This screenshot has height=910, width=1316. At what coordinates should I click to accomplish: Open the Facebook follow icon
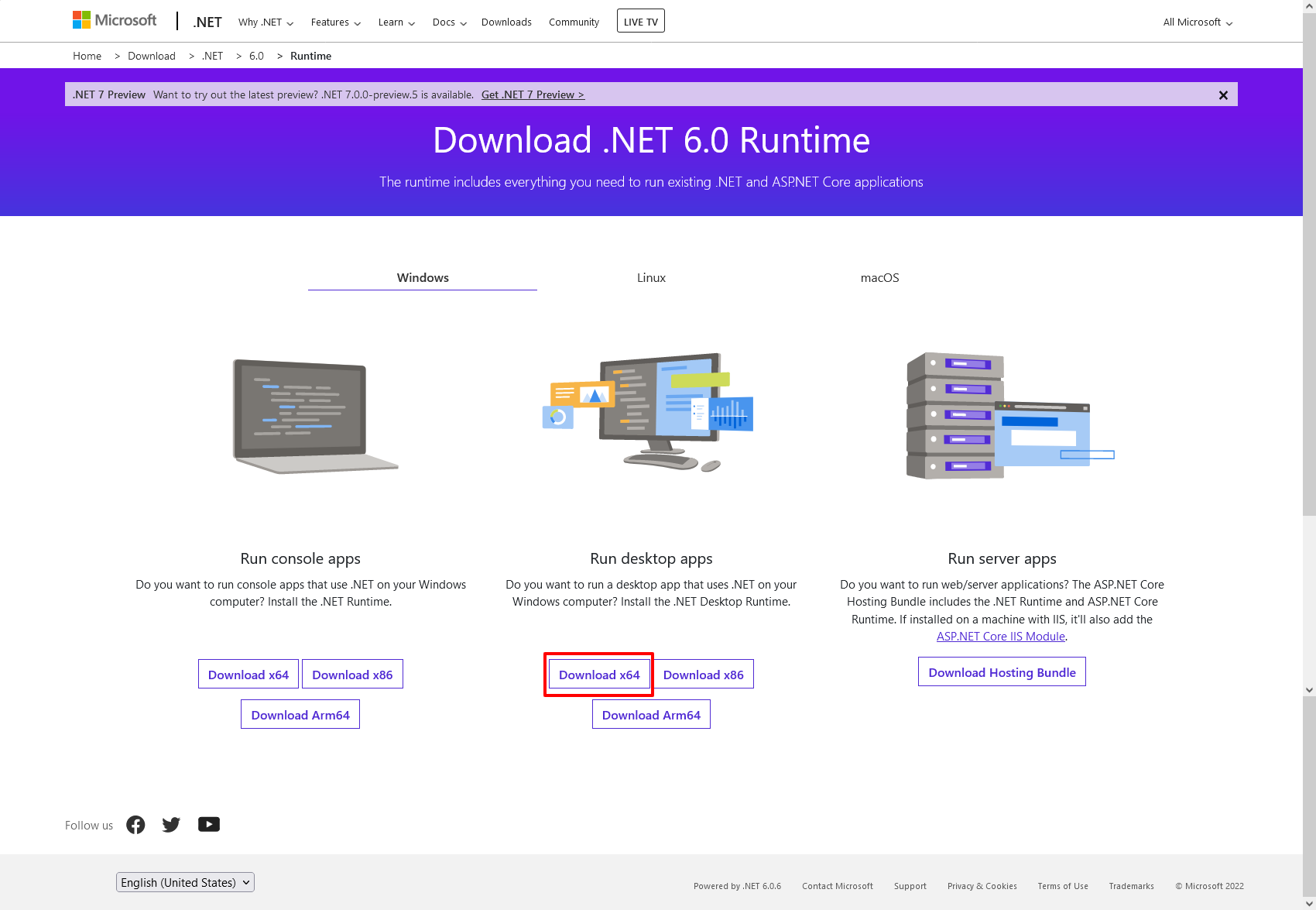135,825
